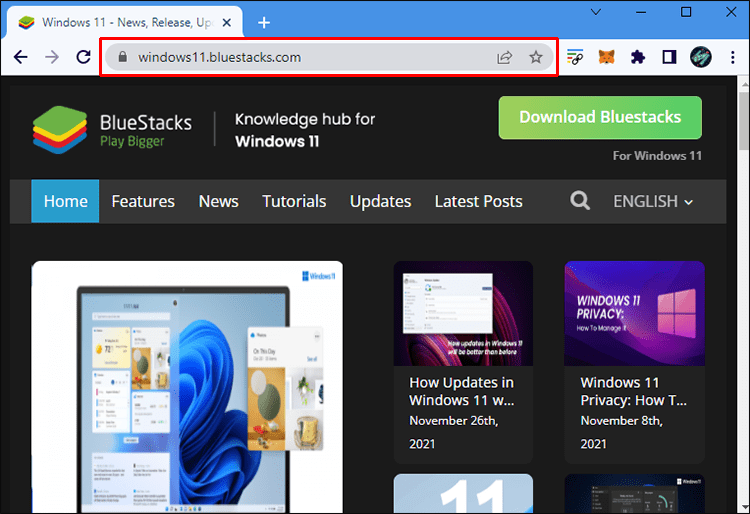Click the browser back arrow

point(20,57)
